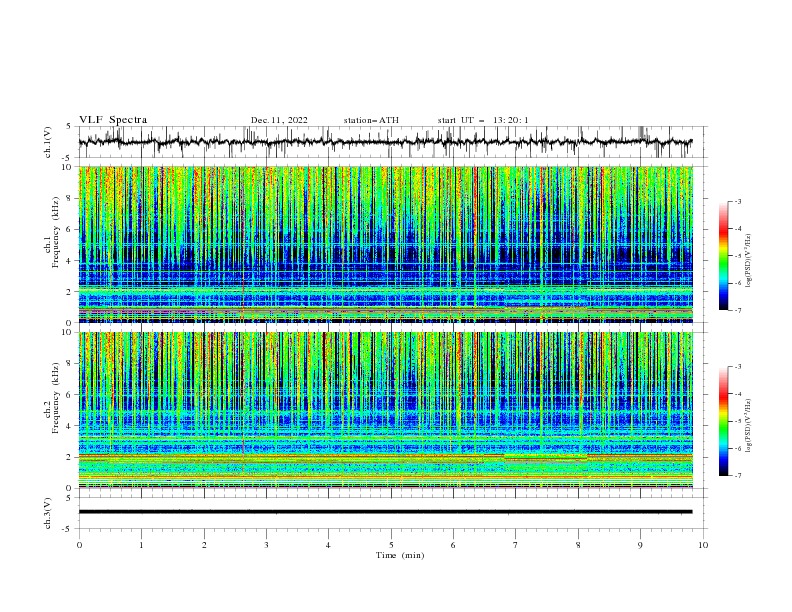Click the ch.2 'Frequency (kHz)' axis label
Viewport: 792px width, 612px height.
pyautogui.click(x=56, y=397)
